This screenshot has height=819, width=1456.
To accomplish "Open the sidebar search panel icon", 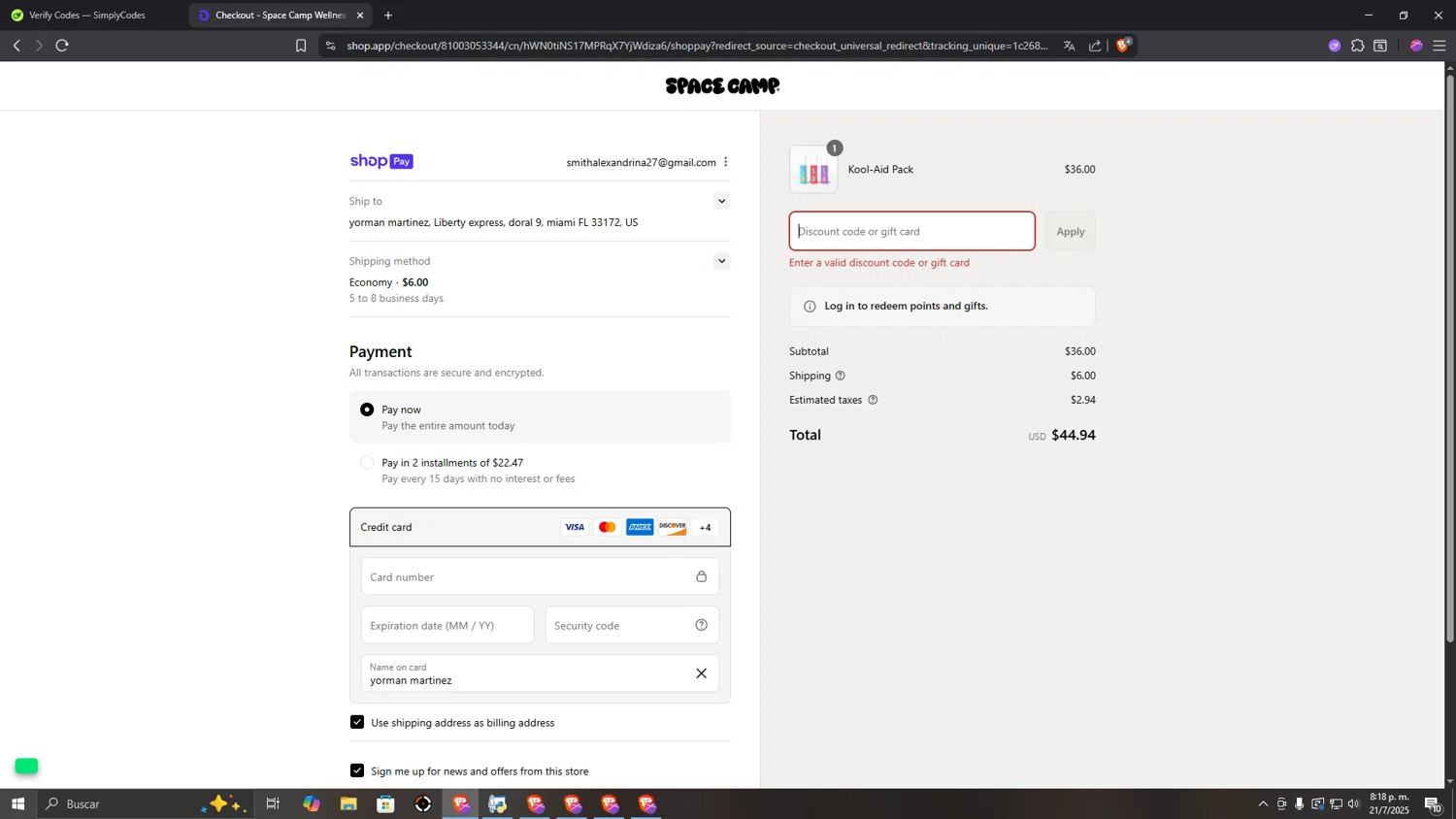I will pos(1380,46).
